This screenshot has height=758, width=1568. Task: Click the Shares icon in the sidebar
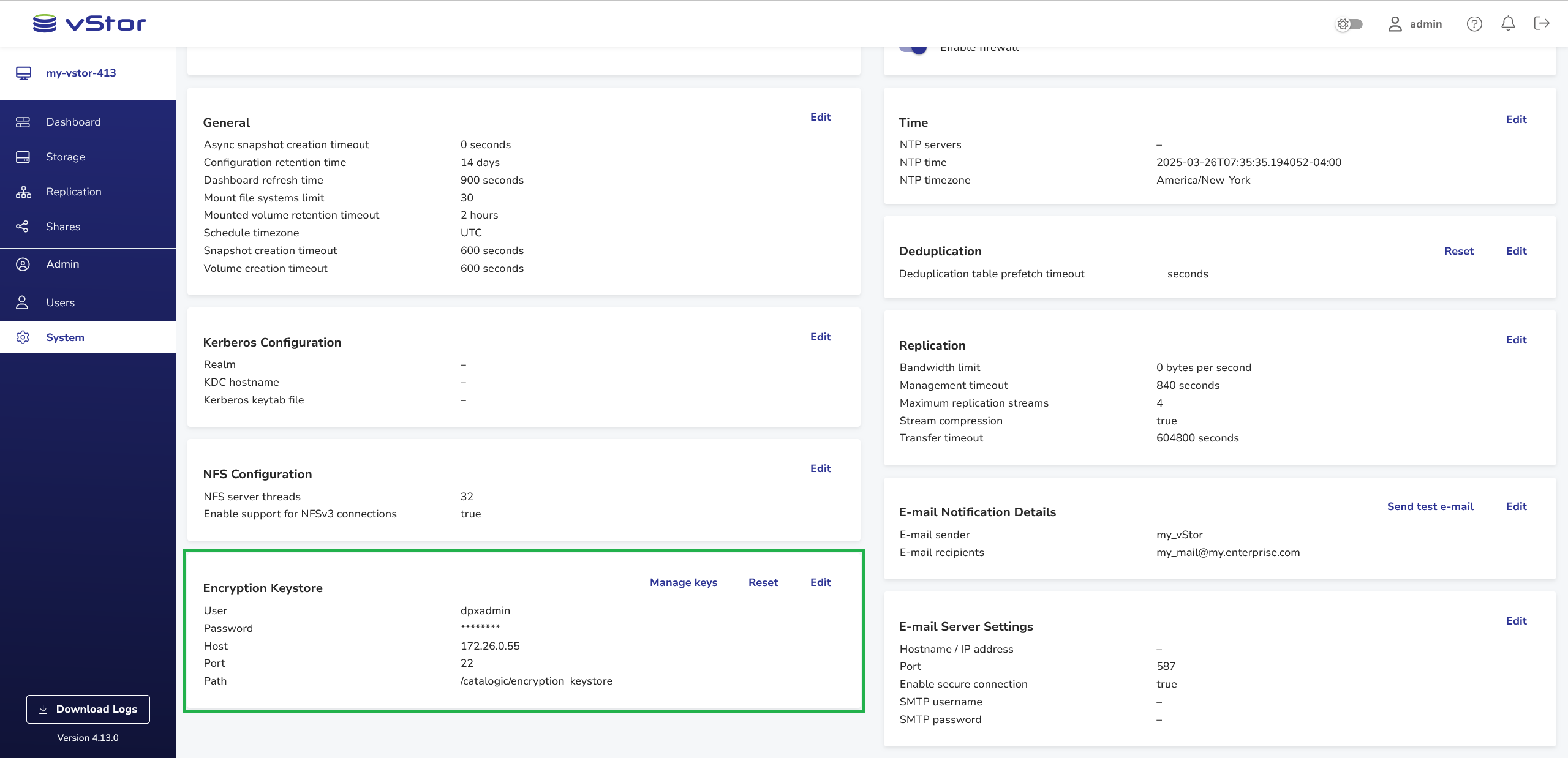[x=23, y=227]
